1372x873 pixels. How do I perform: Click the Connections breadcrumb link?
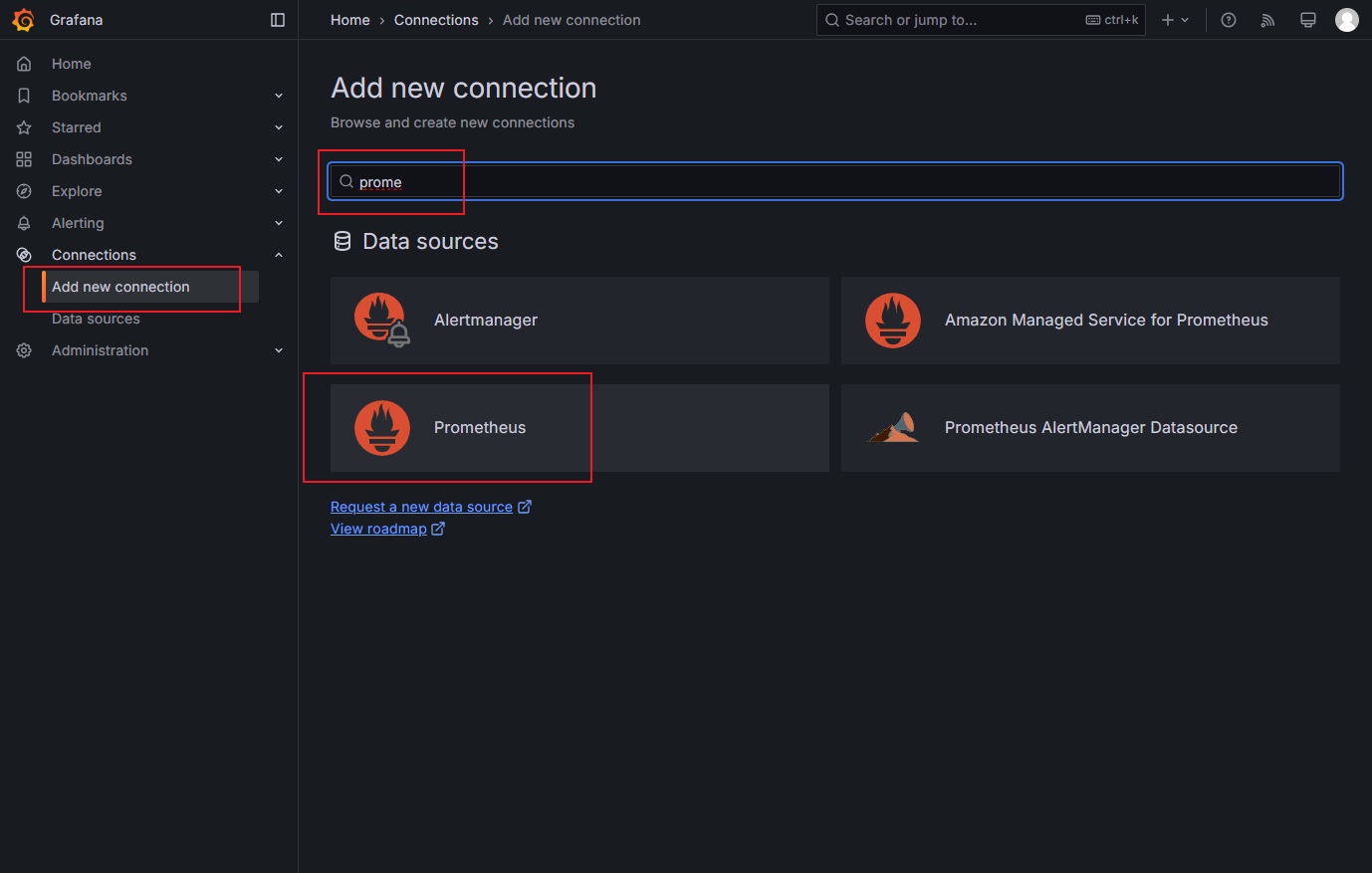pyautogui.click(x=436, y=20)
